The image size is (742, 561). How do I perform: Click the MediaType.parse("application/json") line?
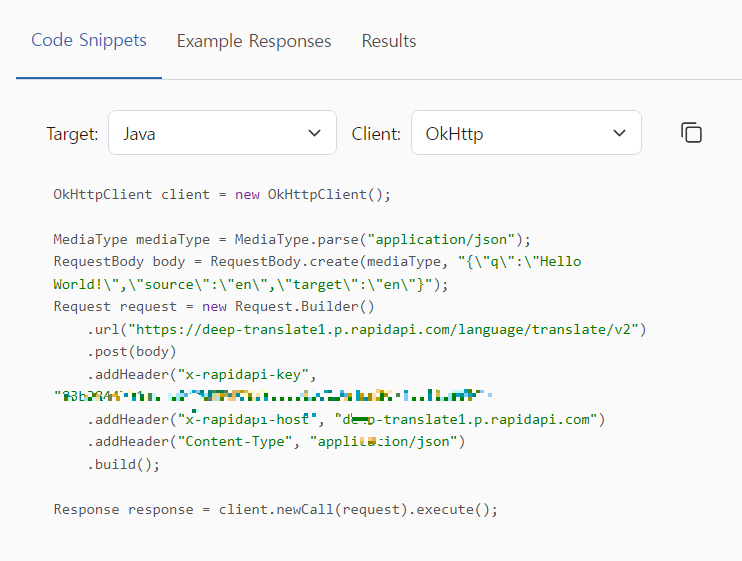click(292, 239)
